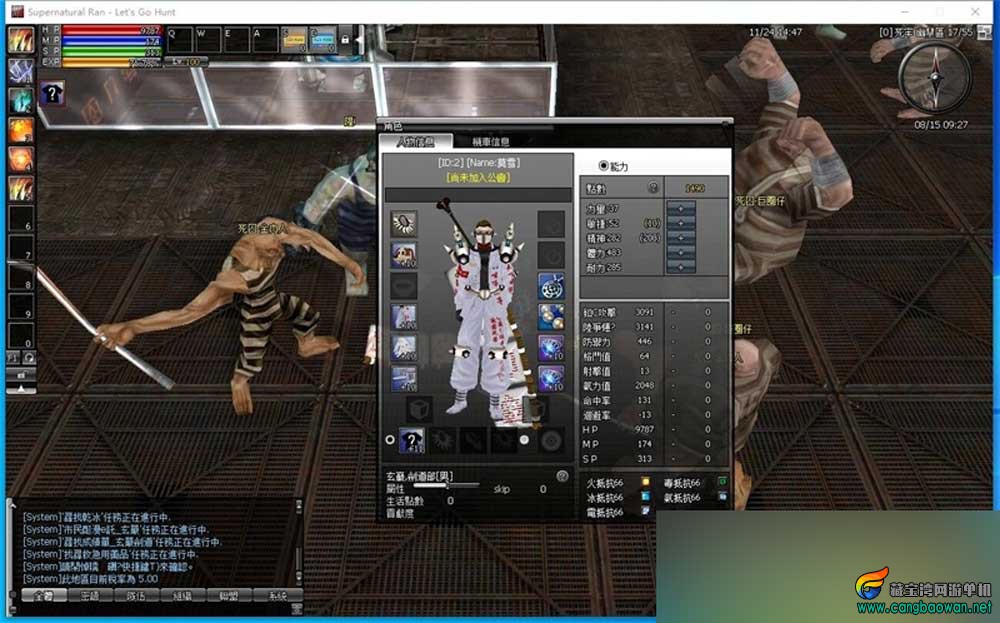Image resolution: width=1000 pixels, height=623 pixels.
Task: Select left radio beside costume slot
Action: click(390, 440)
